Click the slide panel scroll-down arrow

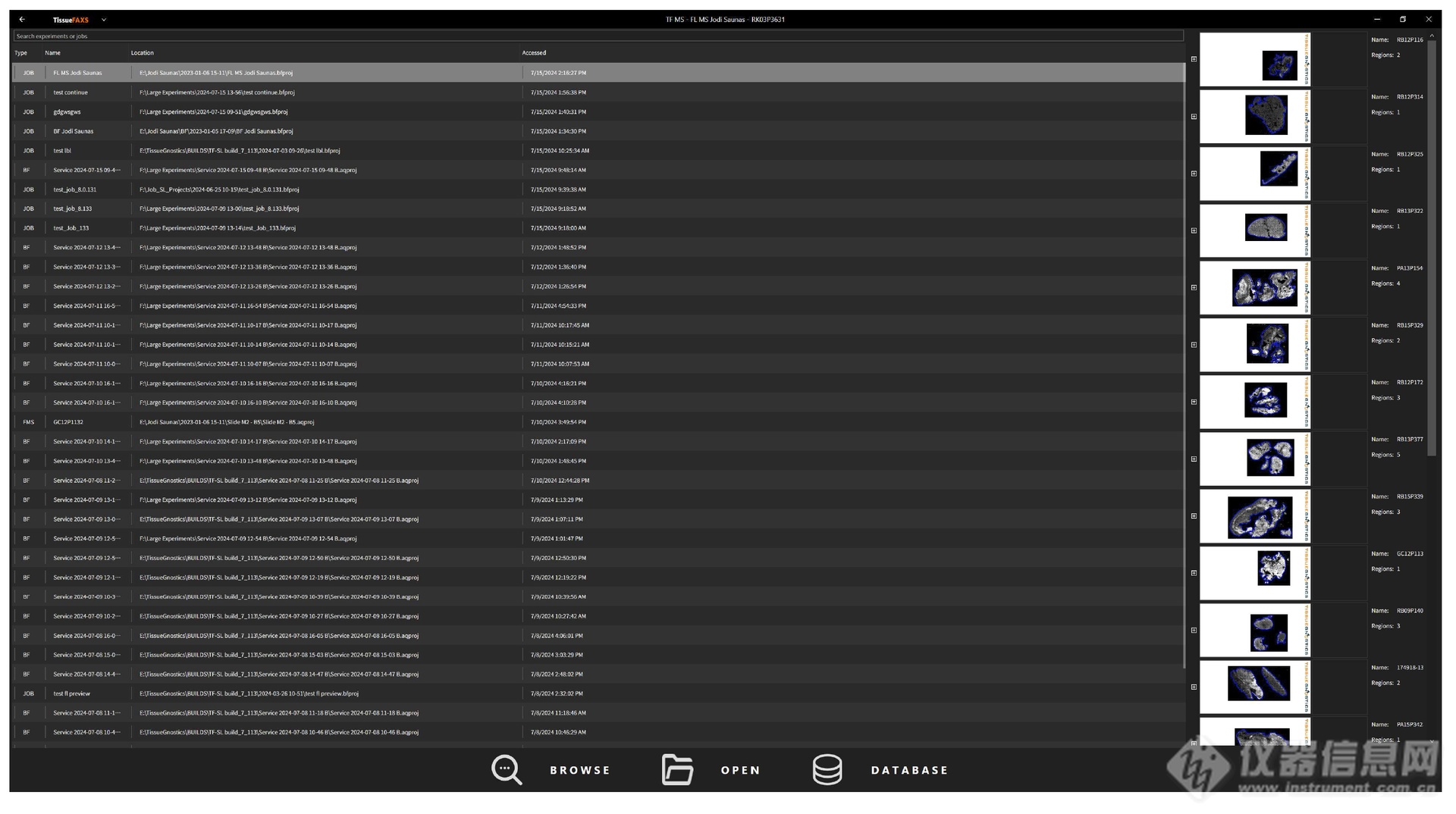point(1432,740)
